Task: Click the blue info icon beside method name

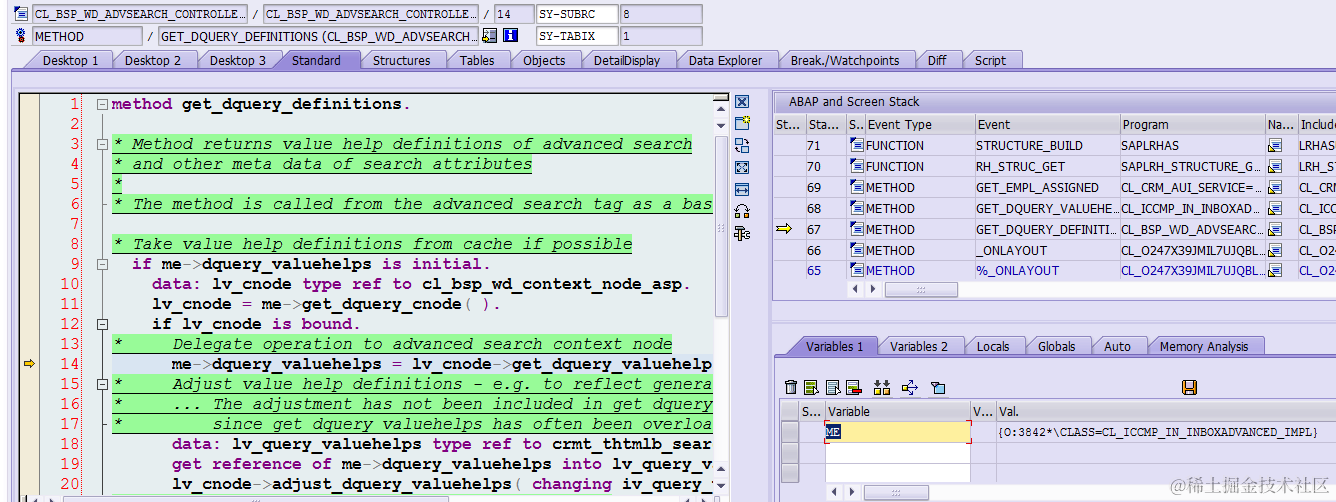Action: (511, 36)
